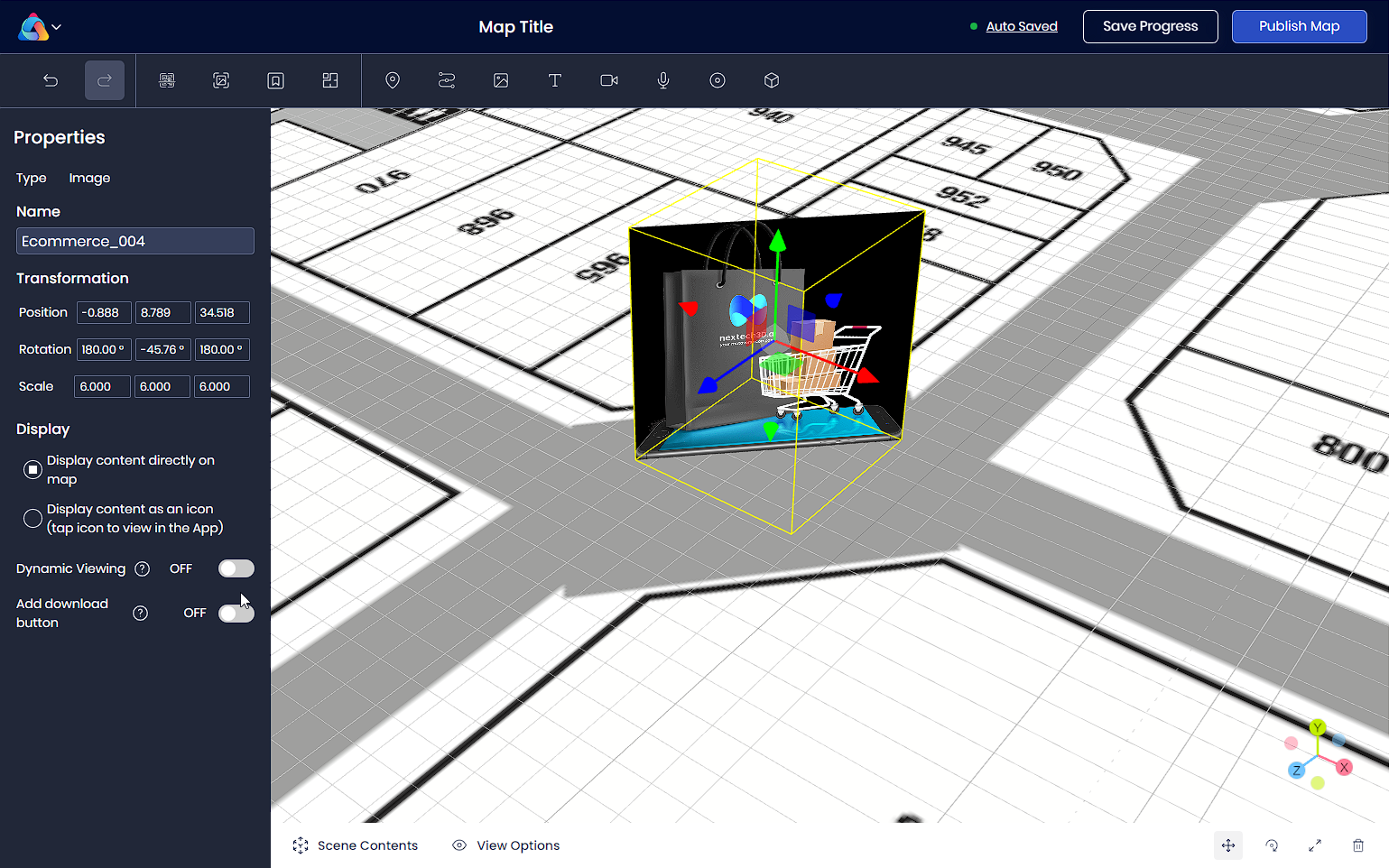
Task: Open the Auto Saved link
Action: [x=1022, y=26]
